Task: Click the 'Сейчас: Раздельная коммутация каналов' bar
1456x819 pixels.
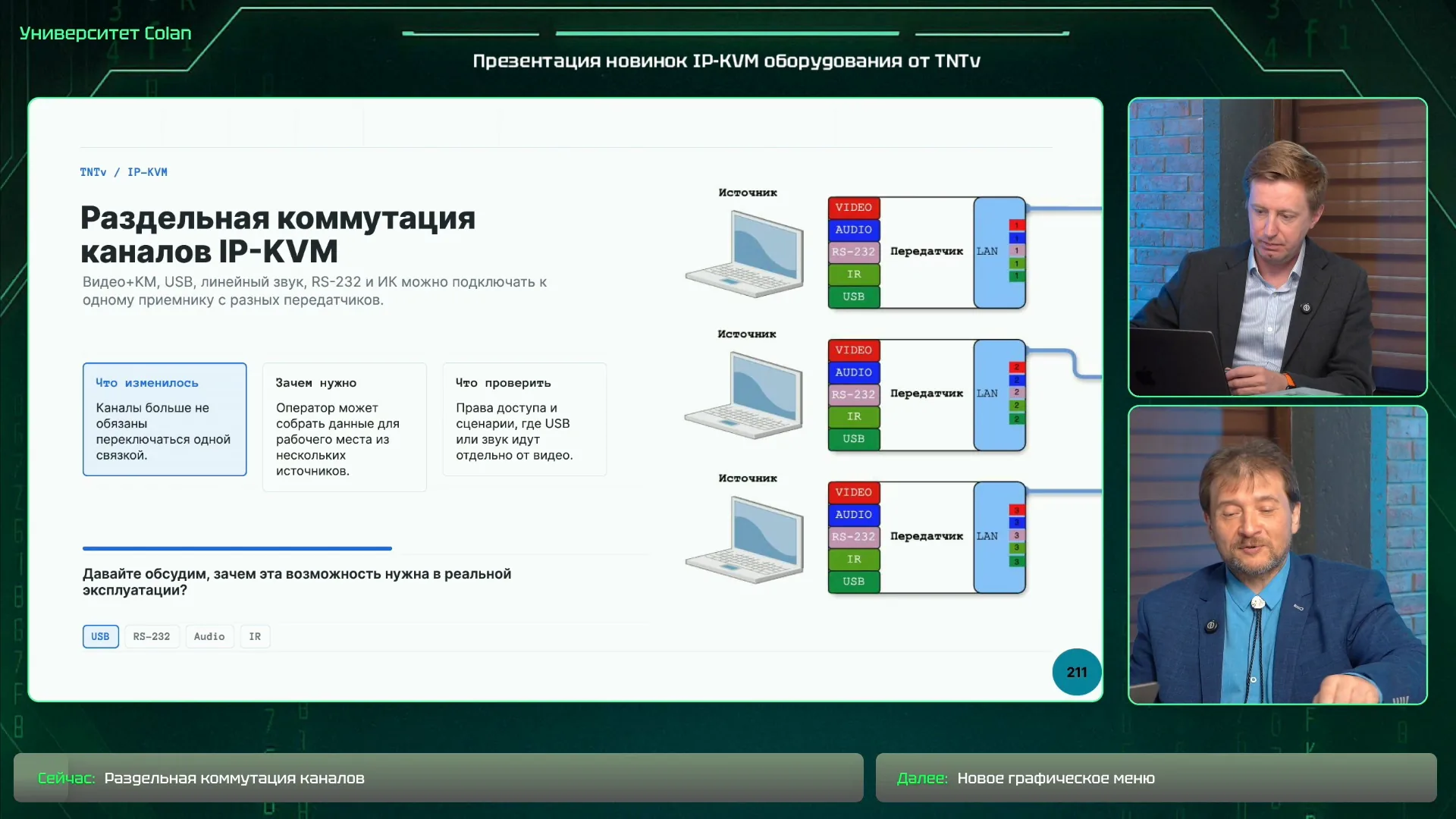Action: (438, 778)
